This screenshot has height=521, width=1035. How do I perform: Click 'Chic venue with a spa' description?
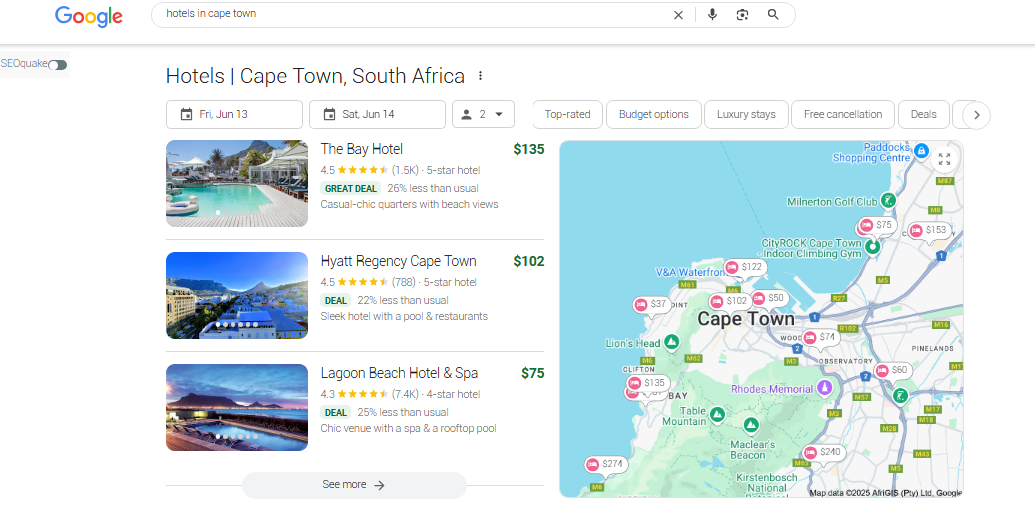pyautogui.click(x=409, y=429)
